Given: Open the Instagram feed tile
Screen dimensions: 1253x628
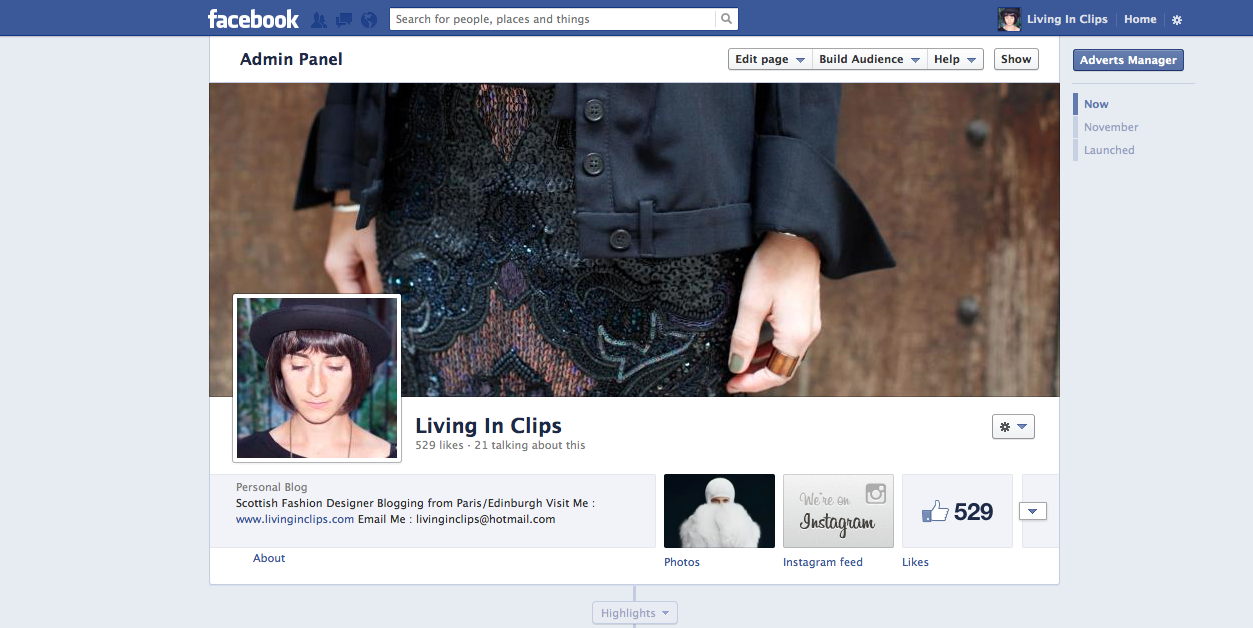Looking at the screenshot, I should coord(838,511).
